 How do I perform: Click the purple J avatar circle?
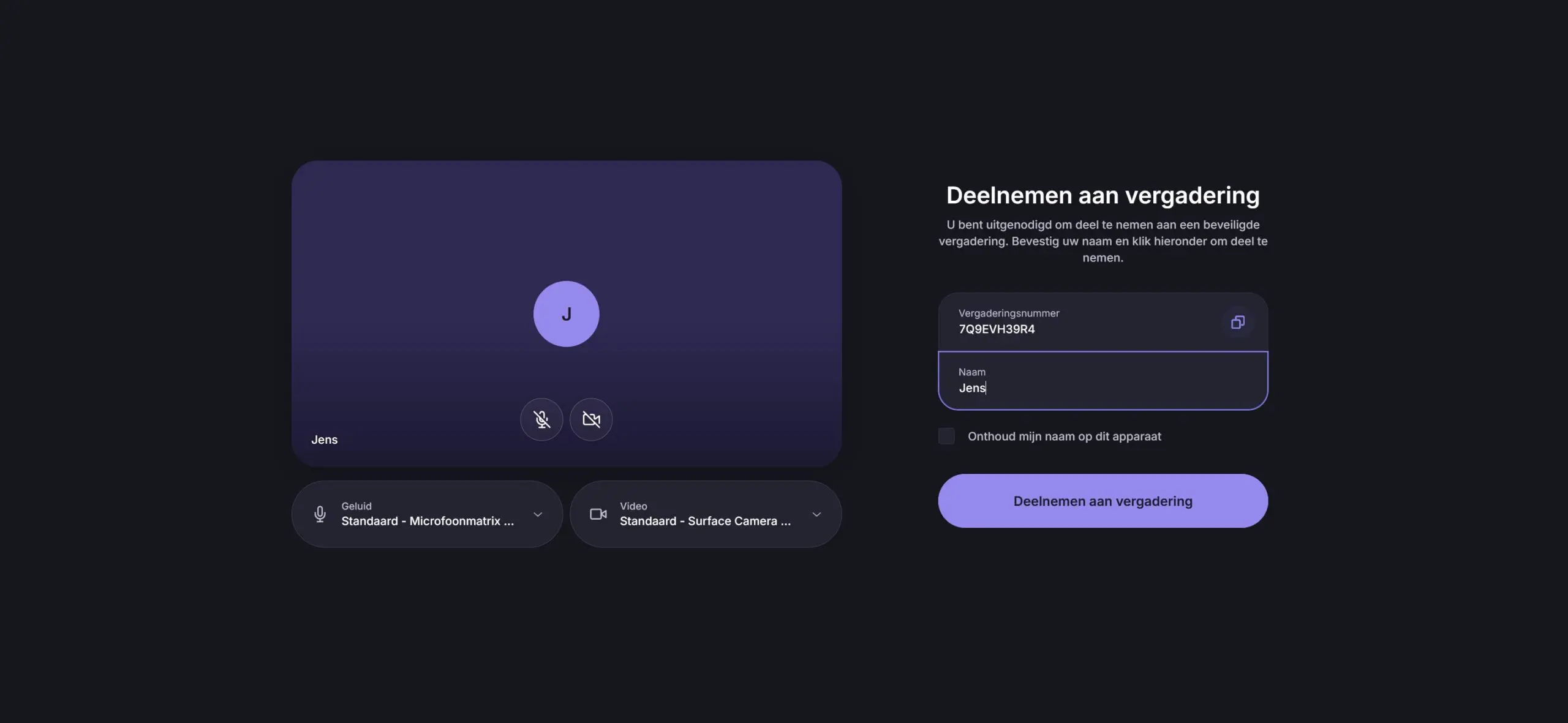tap(567, 314)
